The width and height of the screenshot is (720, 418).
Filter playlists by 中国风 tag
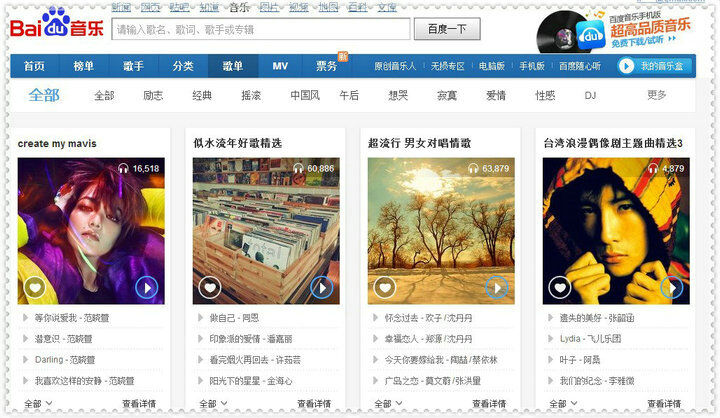(305, 96)
